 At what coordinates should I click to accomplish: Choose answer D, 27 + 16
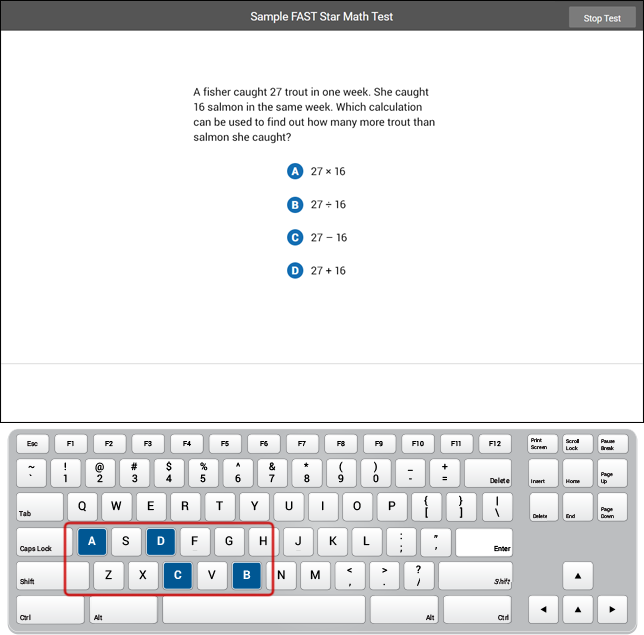[295, 270]
